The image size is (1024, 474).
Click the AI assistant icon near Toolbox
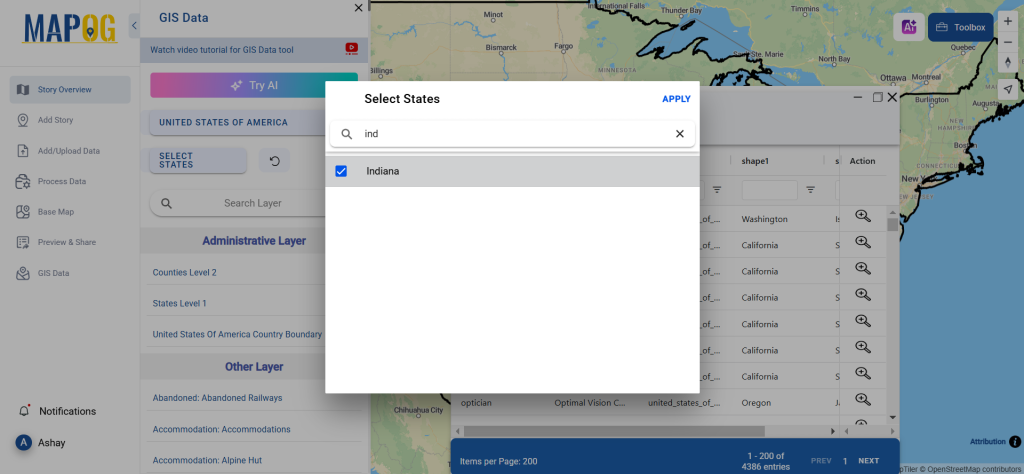click(909, 28)
